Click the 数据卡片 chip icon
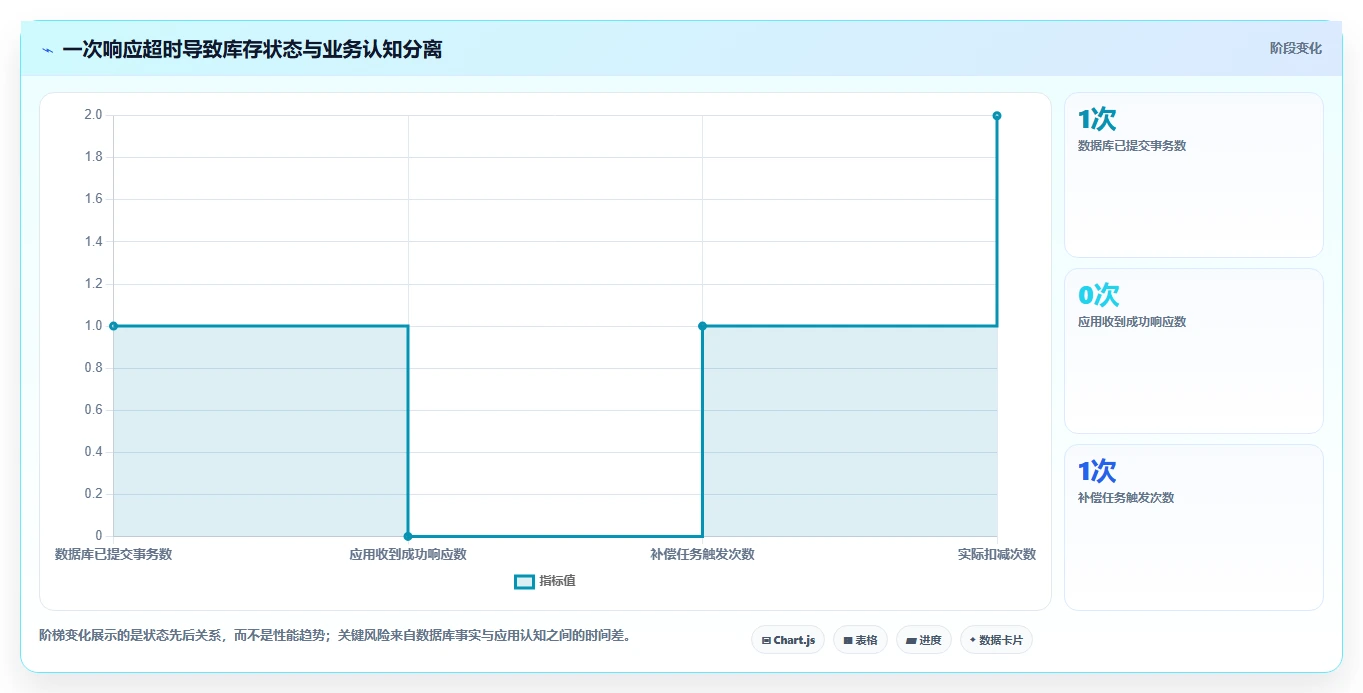The height and width of the screenshot is (693, 1363). click(972, 640)
